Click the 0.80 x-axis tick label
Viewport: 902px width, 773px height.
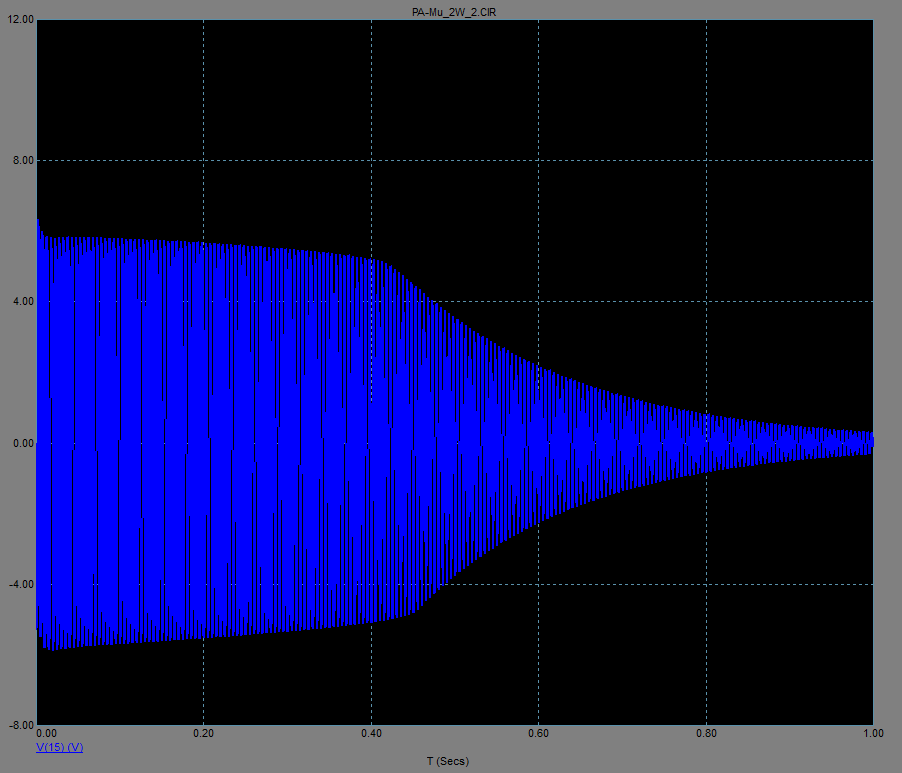[x=706, y=734]
